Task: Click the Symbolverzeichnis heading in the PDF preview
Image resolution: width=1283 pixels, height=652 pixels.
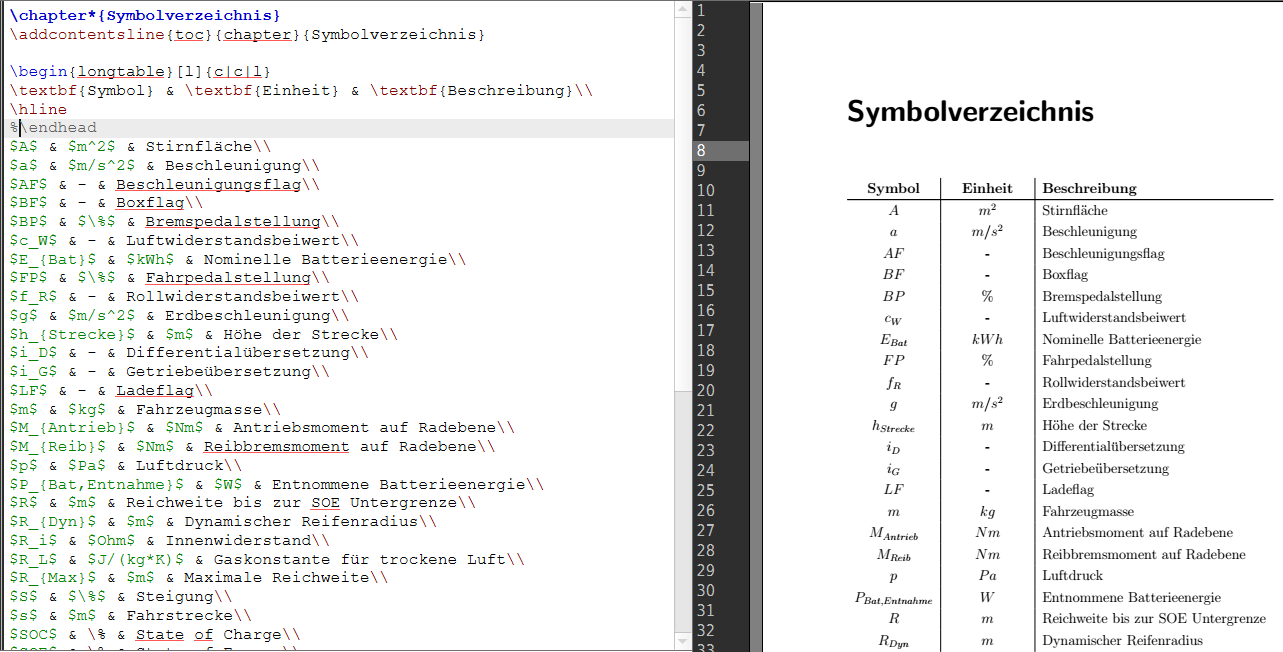Action: click(970, 111)
